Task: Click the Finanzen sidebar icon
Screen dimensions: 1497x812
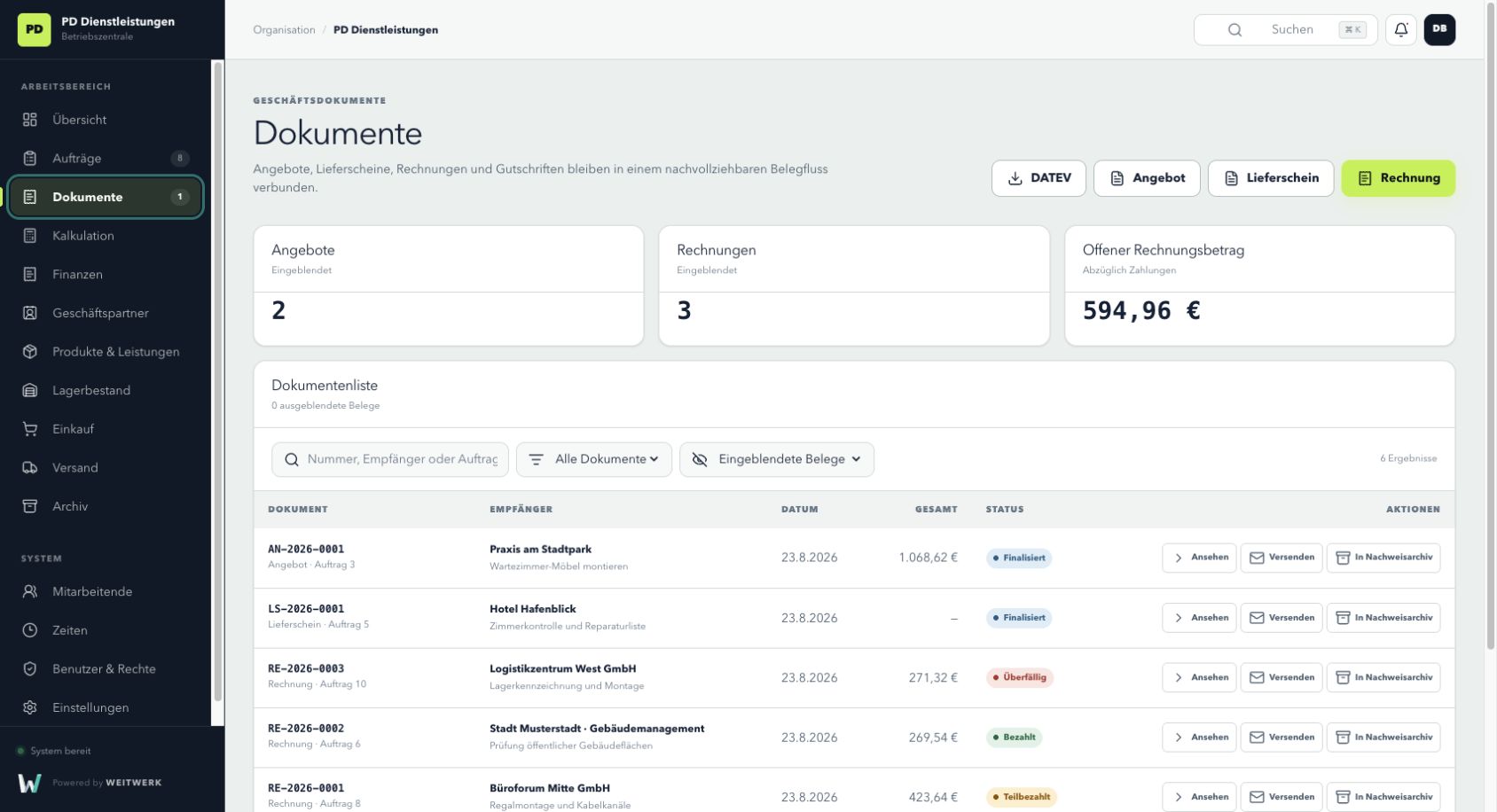Action: pyautogui.click(x=30, y=274)
